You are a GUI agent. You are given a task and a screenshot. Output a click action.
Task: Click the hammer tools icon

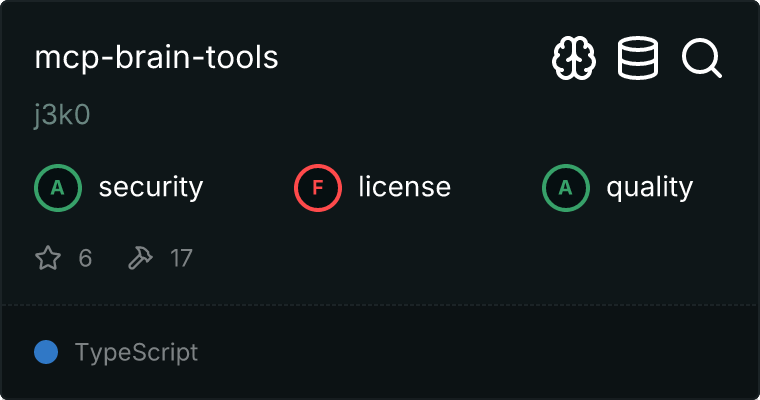[x=139, y=259]
